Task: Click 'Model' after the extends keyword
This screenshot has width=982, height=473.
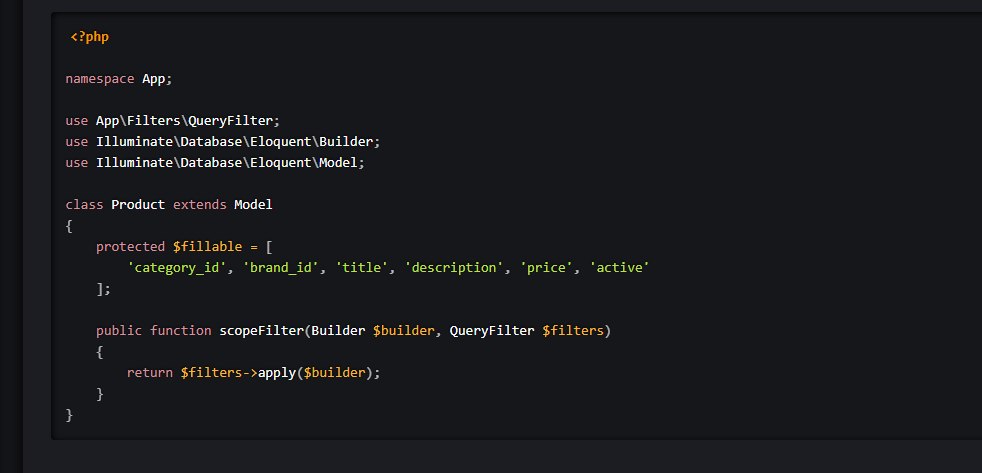Action: click(x=254, y=205)
